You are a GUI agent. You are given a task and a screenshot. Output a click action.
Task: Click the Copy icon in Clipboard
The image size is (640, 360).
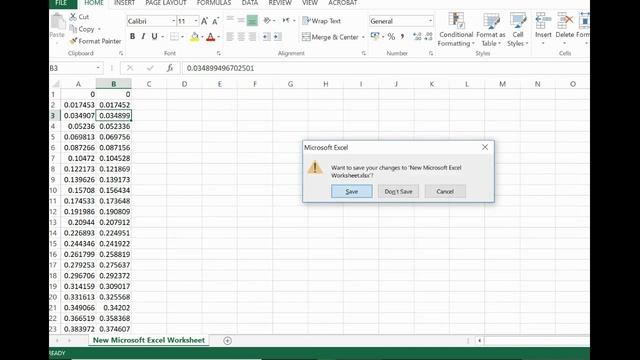(x=73, y=29)
